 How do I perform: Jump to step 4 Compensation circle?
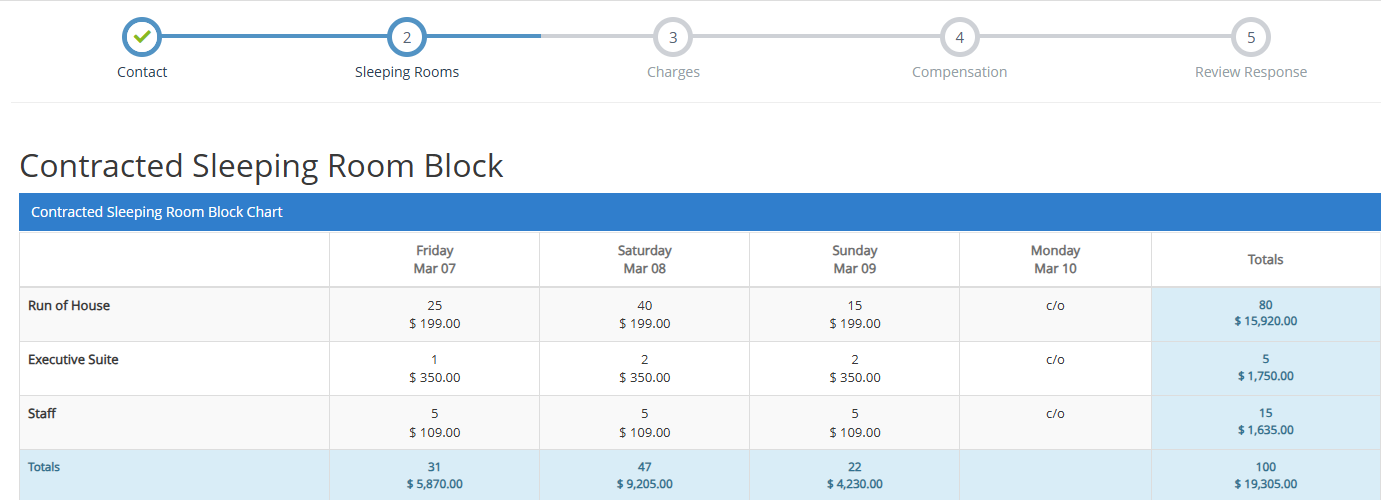pyautogui.click(x=959, y=37)
